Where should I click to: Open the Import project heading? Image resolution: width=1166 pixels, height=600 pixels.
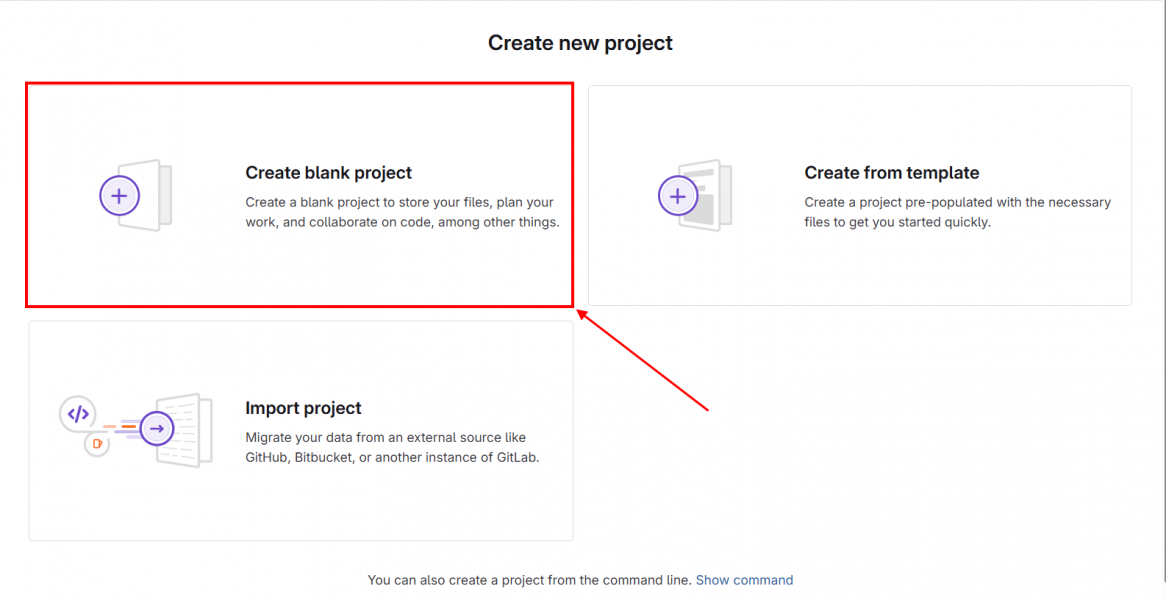click(303, 408)
